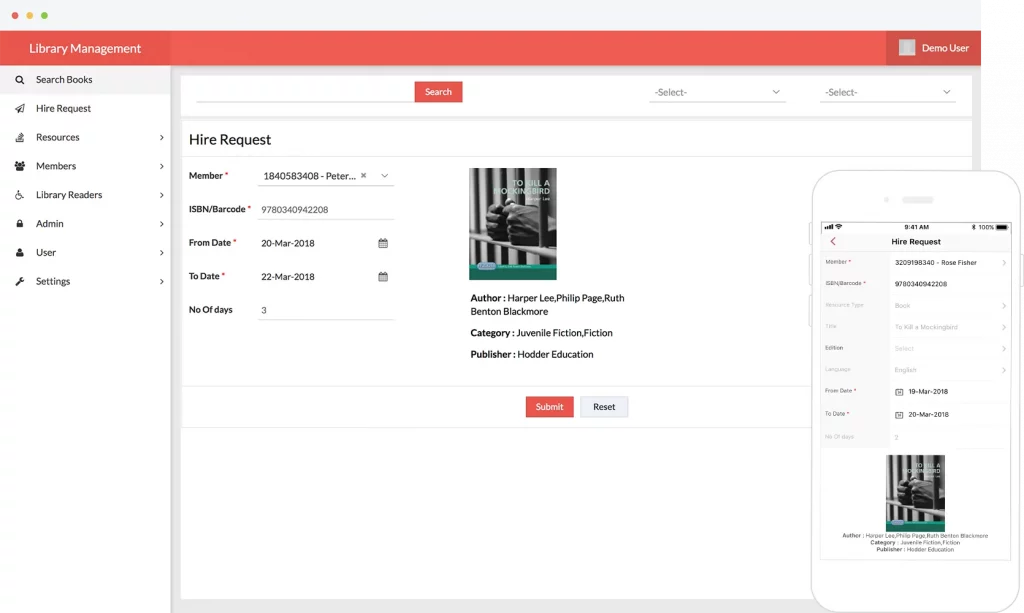Open the From Date calendar picker icon

[x=383, y=243]
